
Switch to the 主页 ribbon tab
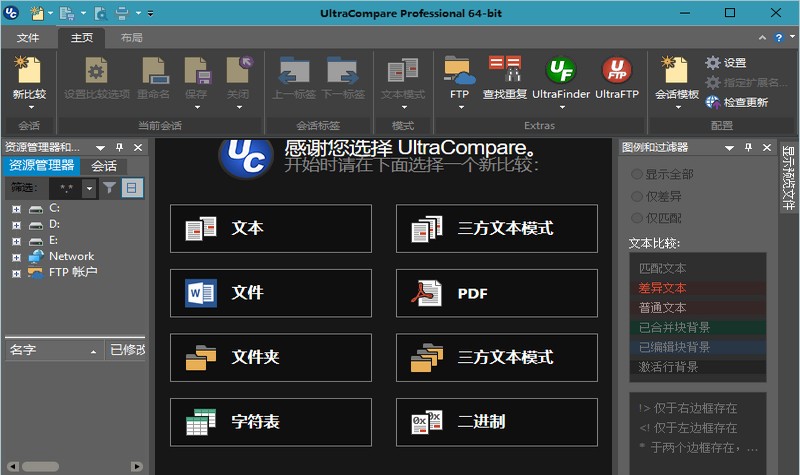click(x=82, y=38)
